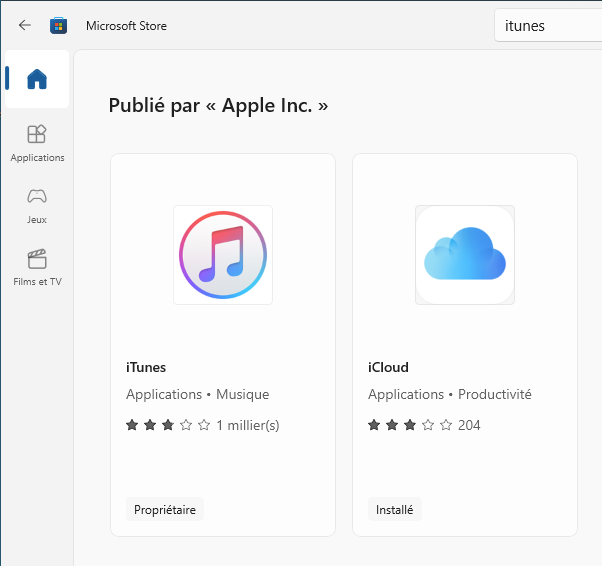The image size is (602, 566).
Task: Click the Microsoft Store logo icon
Action: [59, 26]
